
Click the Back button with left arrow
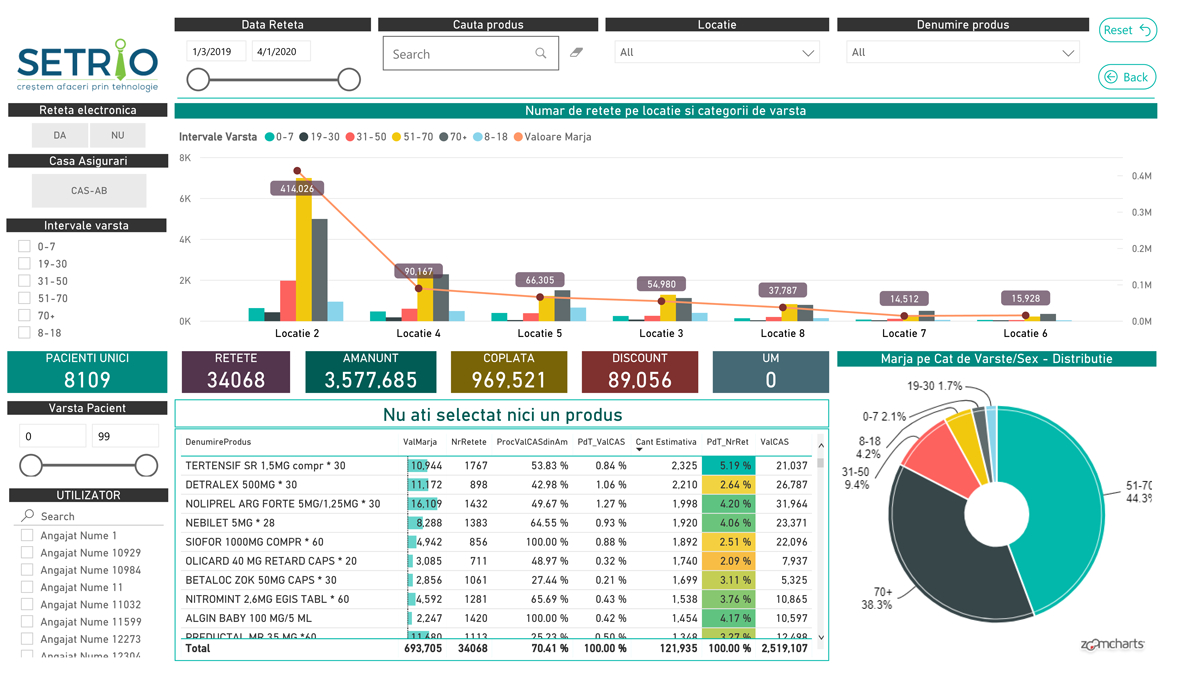(1127, 77)
